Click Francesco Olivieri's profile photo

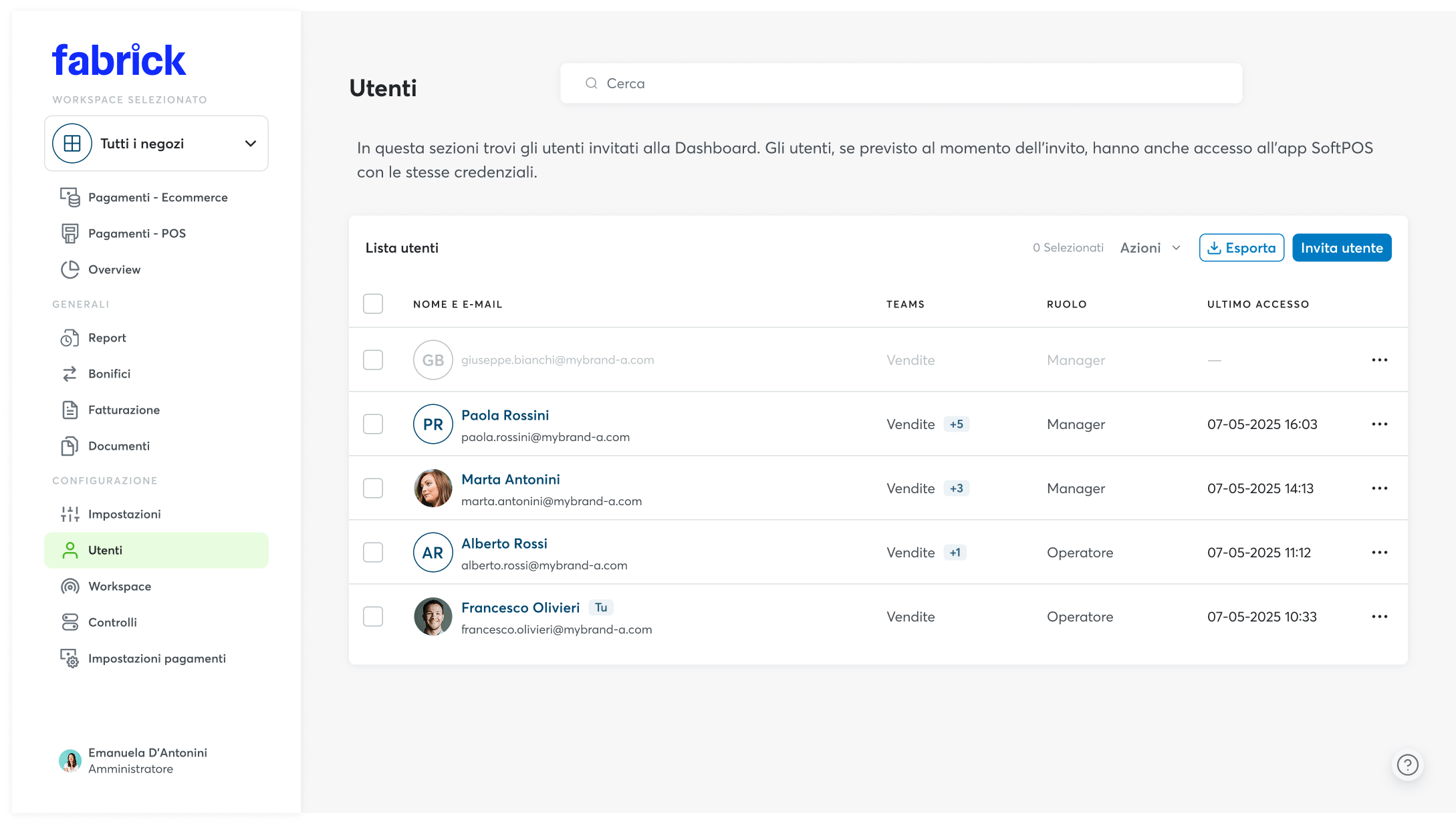pos(433,617)
